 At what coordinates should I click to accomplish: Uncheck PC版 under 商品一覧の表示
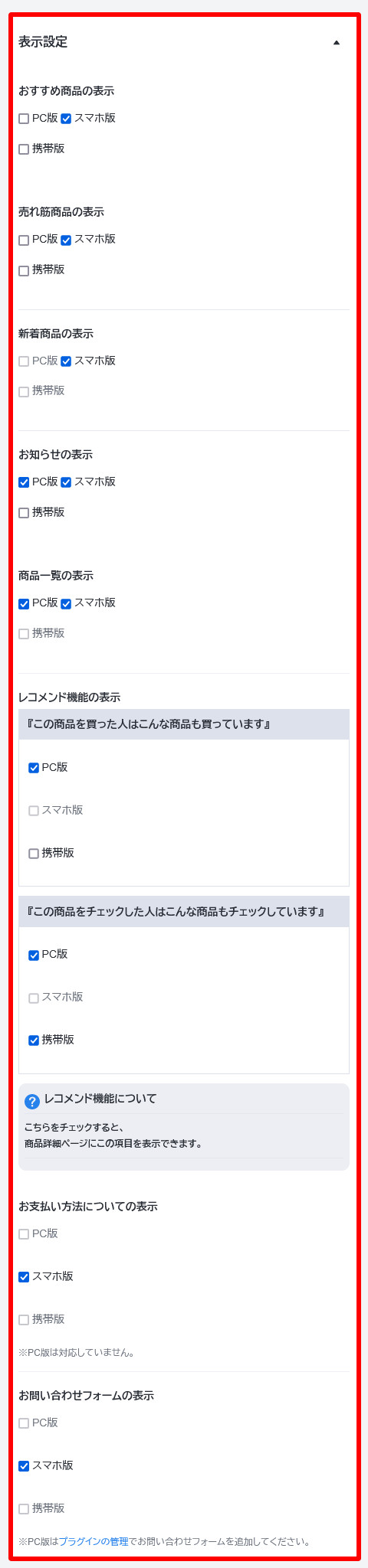click(24, 603)
